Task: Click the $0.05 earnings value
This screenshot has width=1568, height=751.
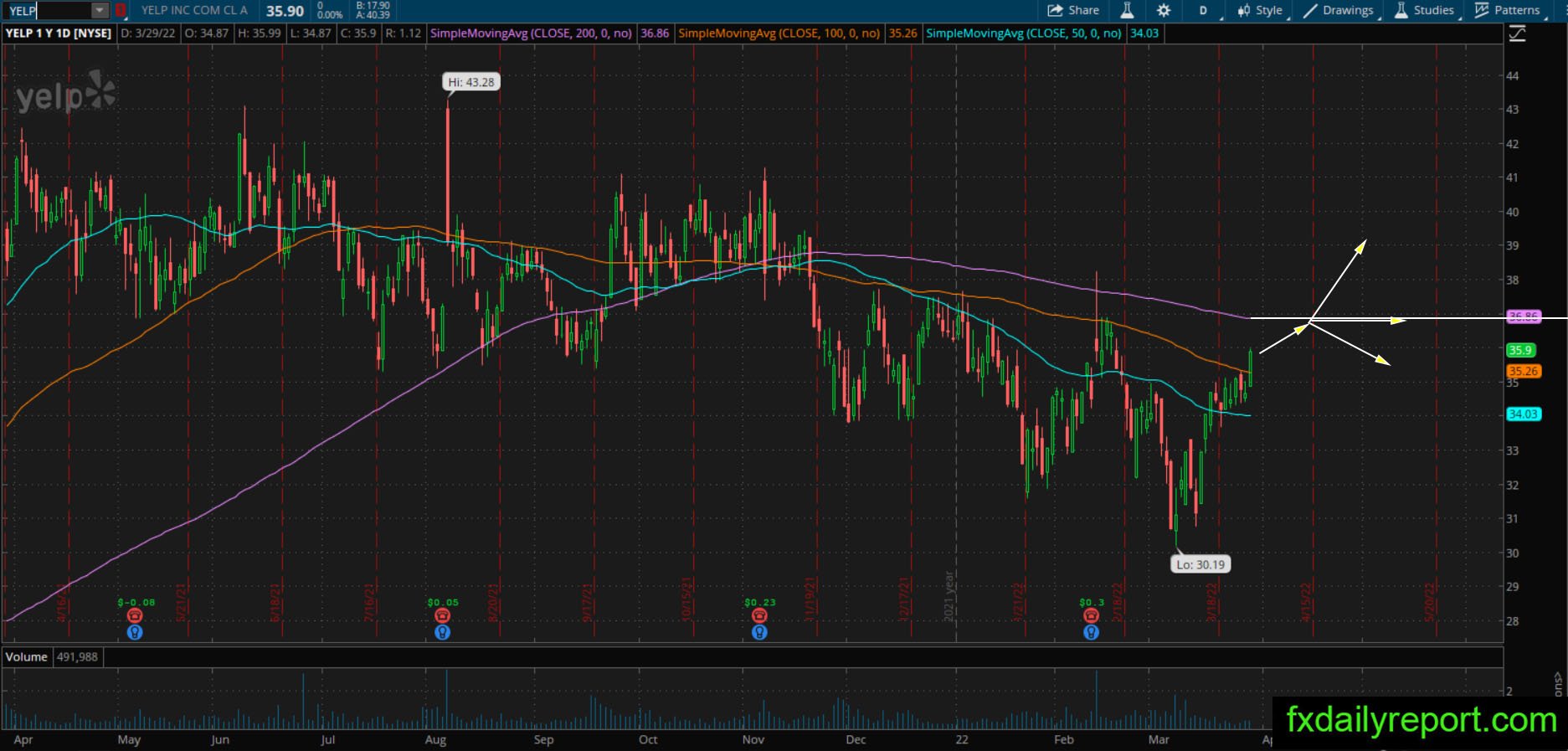Action: [443, 602]
